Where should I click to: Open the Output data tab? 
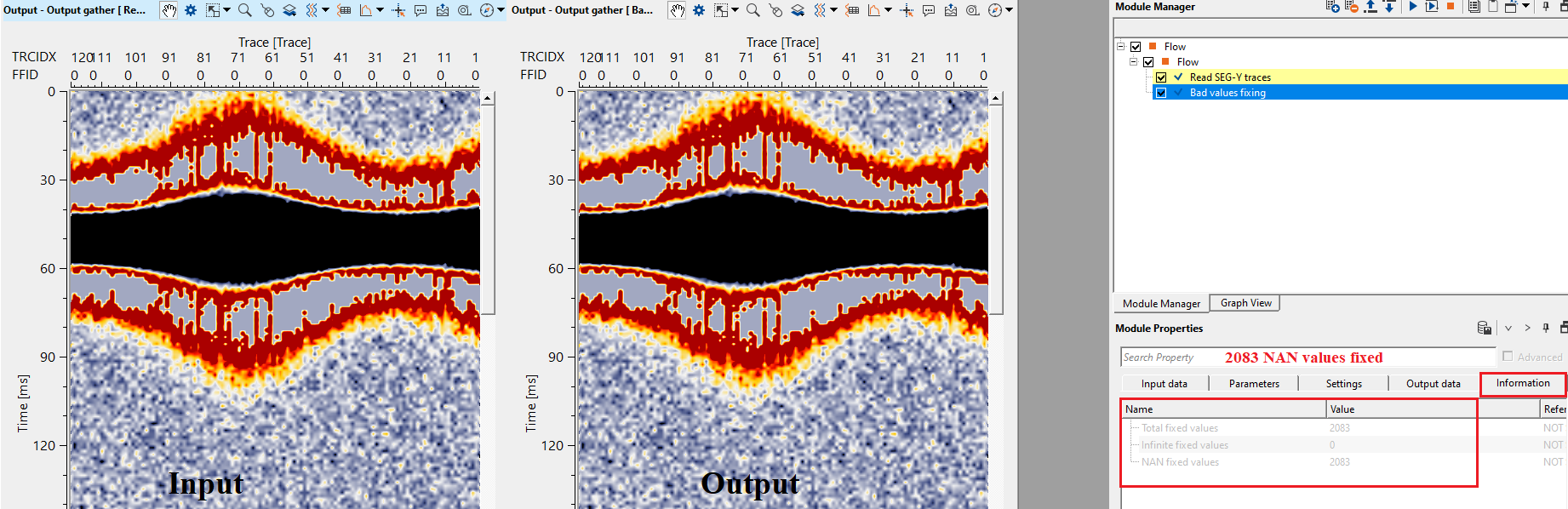[1433, 384]
